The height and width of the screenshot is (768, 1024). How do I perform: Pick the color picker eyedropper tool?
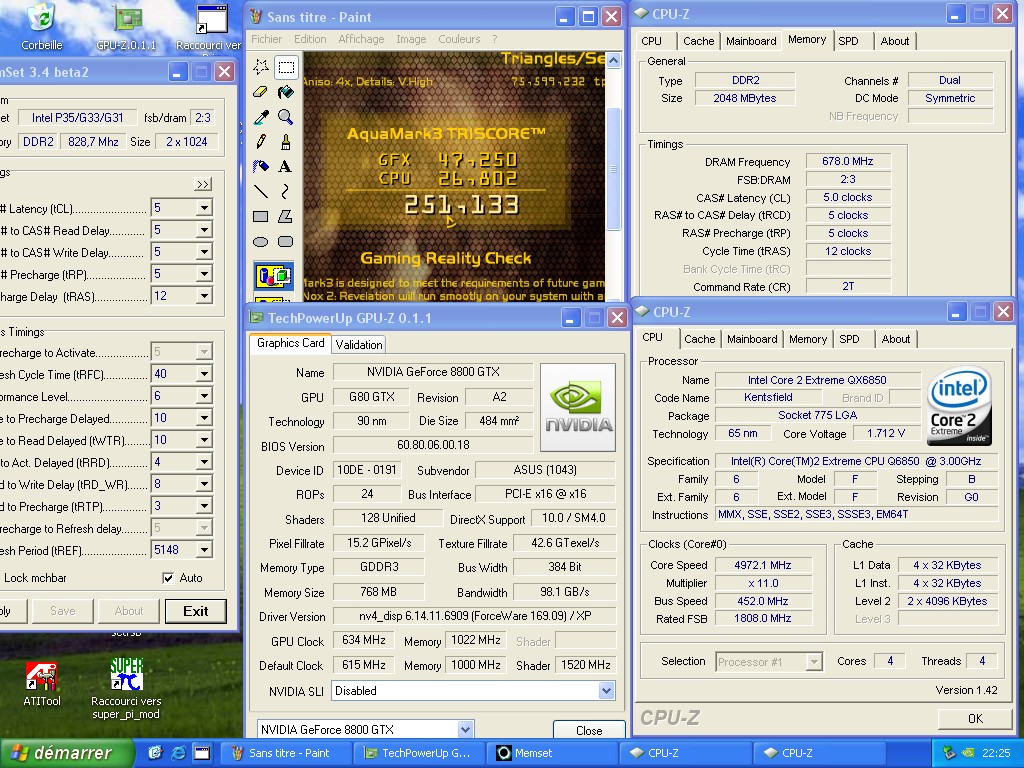261,117
